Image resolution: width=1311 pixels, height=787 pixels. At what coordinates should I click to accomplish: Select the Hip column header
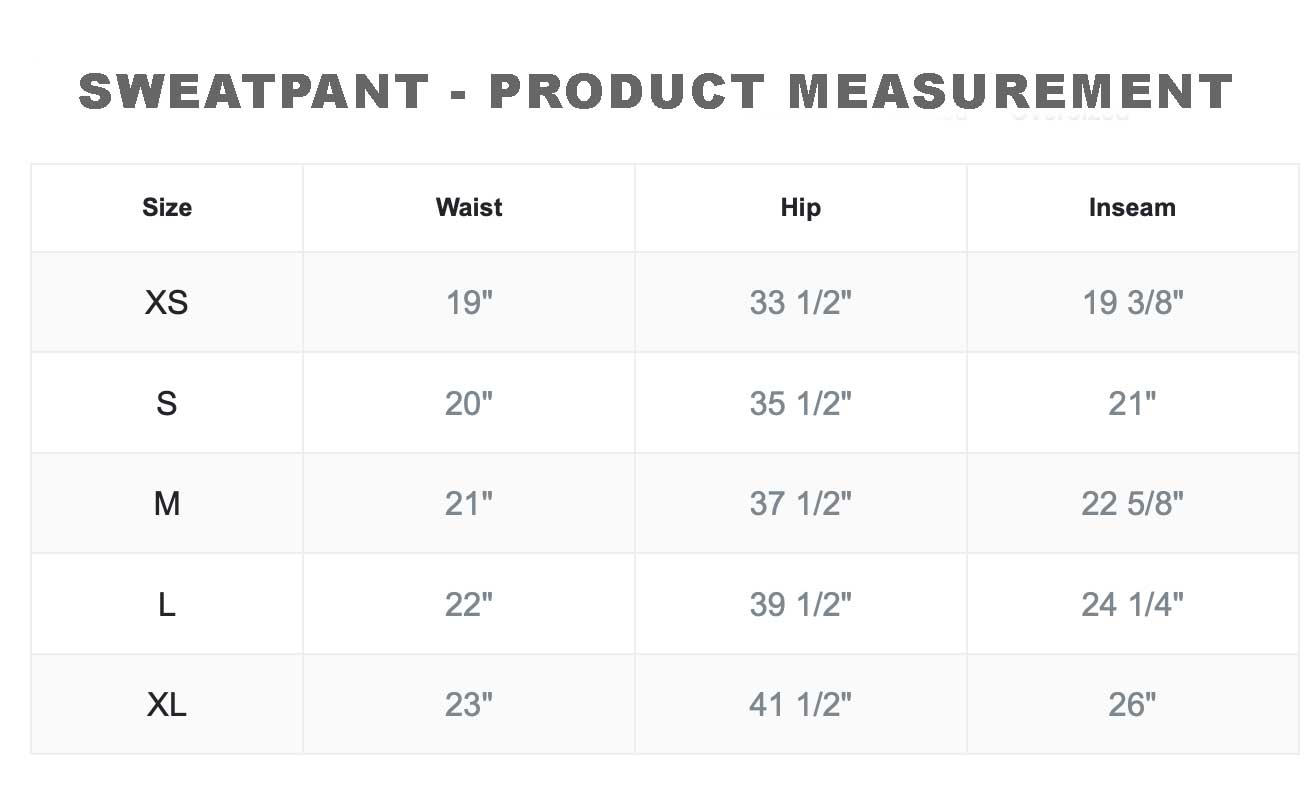[x=800, y=208]
